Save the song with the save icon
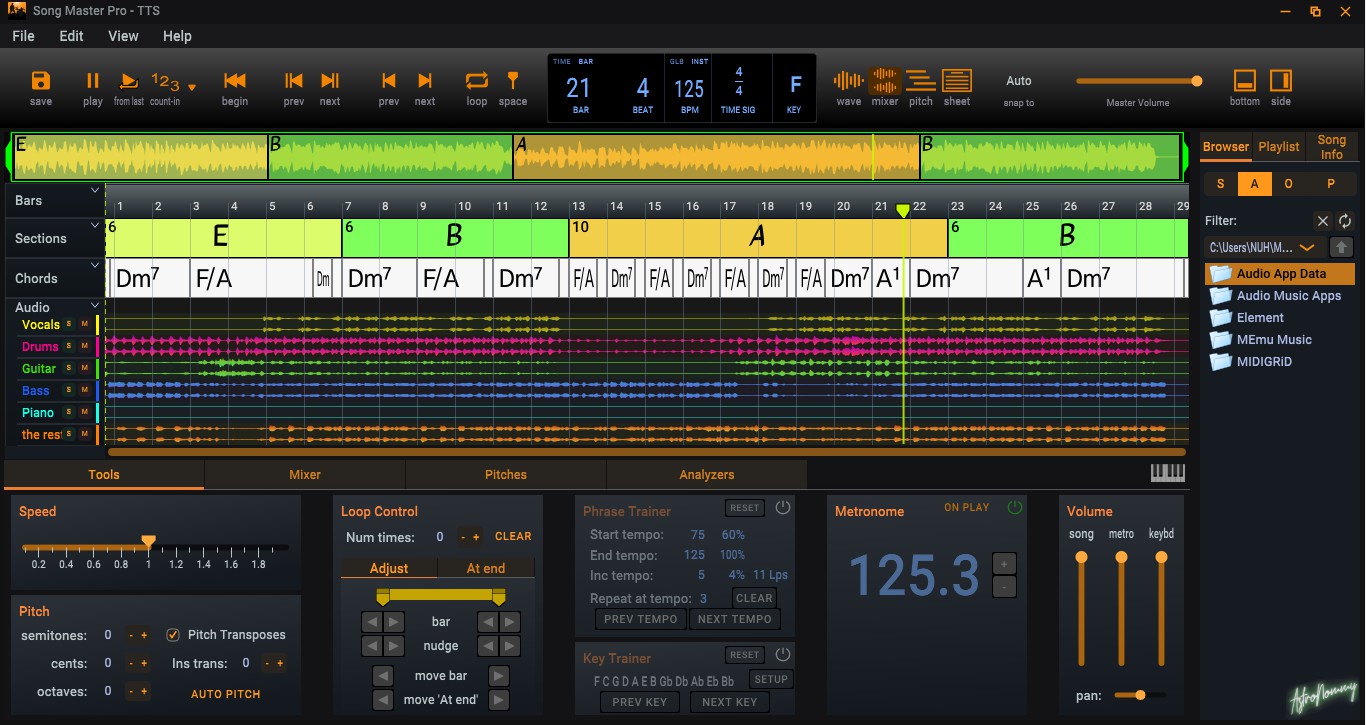1366x725 pixels. (x=41, y=82)
